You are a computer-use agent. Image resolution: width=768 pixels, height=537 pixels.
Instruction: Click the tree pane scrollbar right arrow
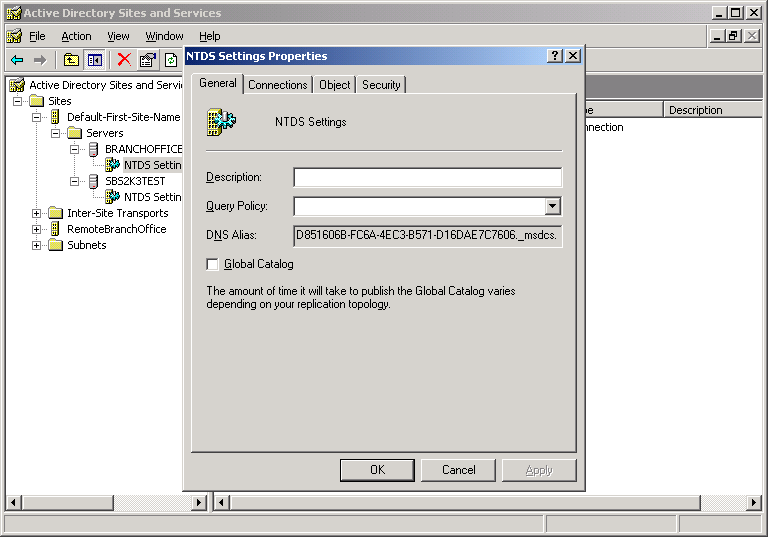pyautogui.click(x=199, y=502)
